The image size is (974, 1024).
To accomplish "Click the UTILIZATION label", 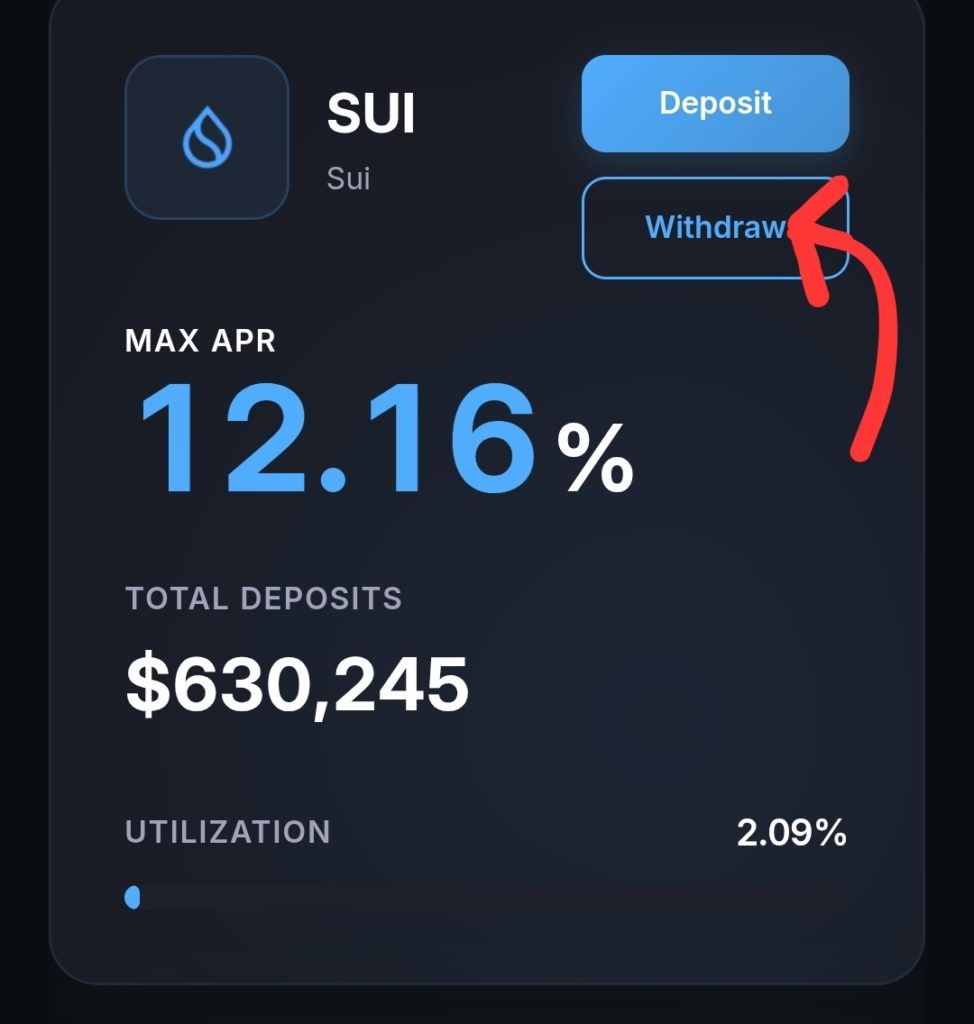I will [x=227, y=832].
